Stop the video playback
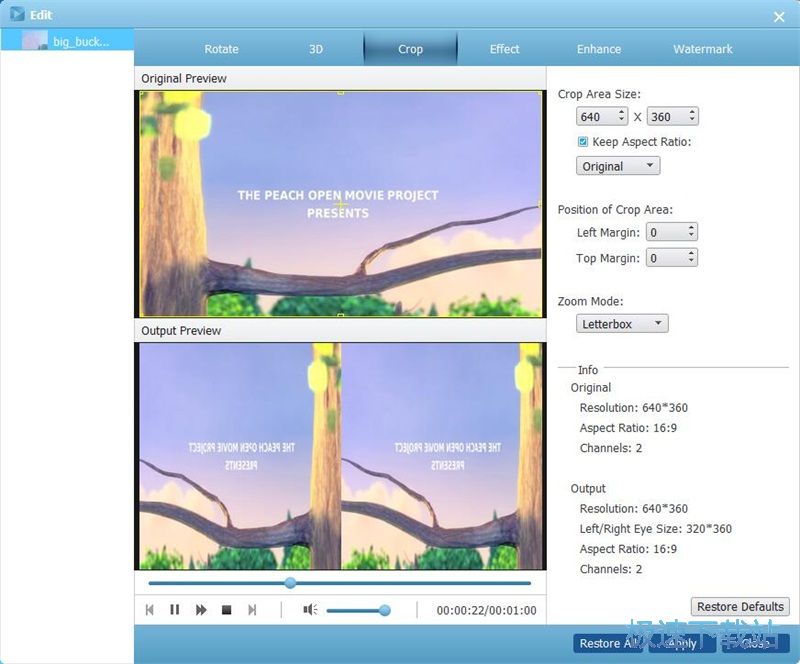This screenshot has height=664, width=800. tap(227, 610)
